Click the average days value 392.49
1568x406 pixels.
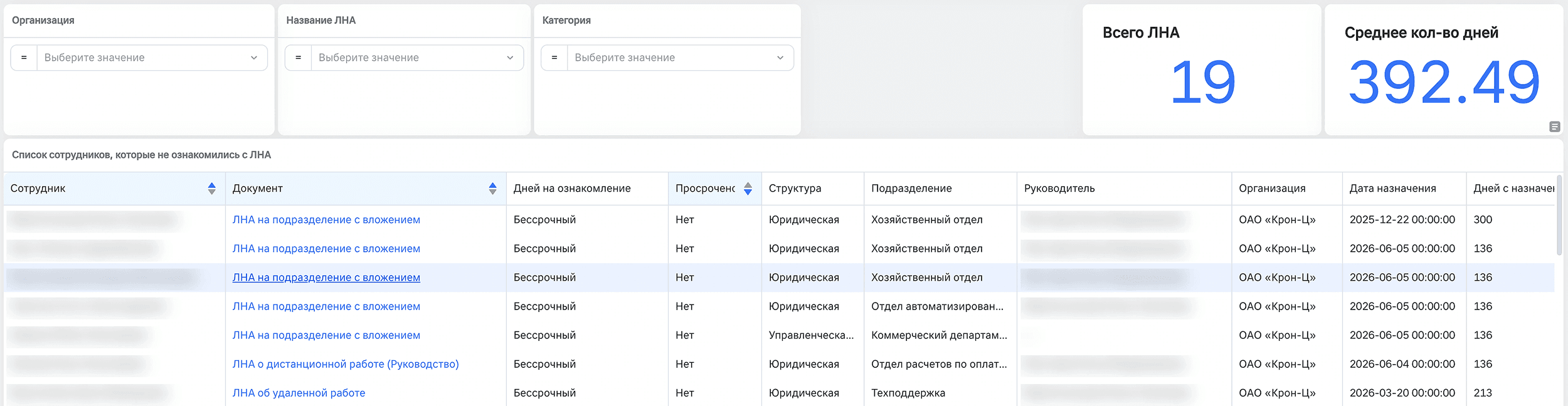tap(1444, 82)
